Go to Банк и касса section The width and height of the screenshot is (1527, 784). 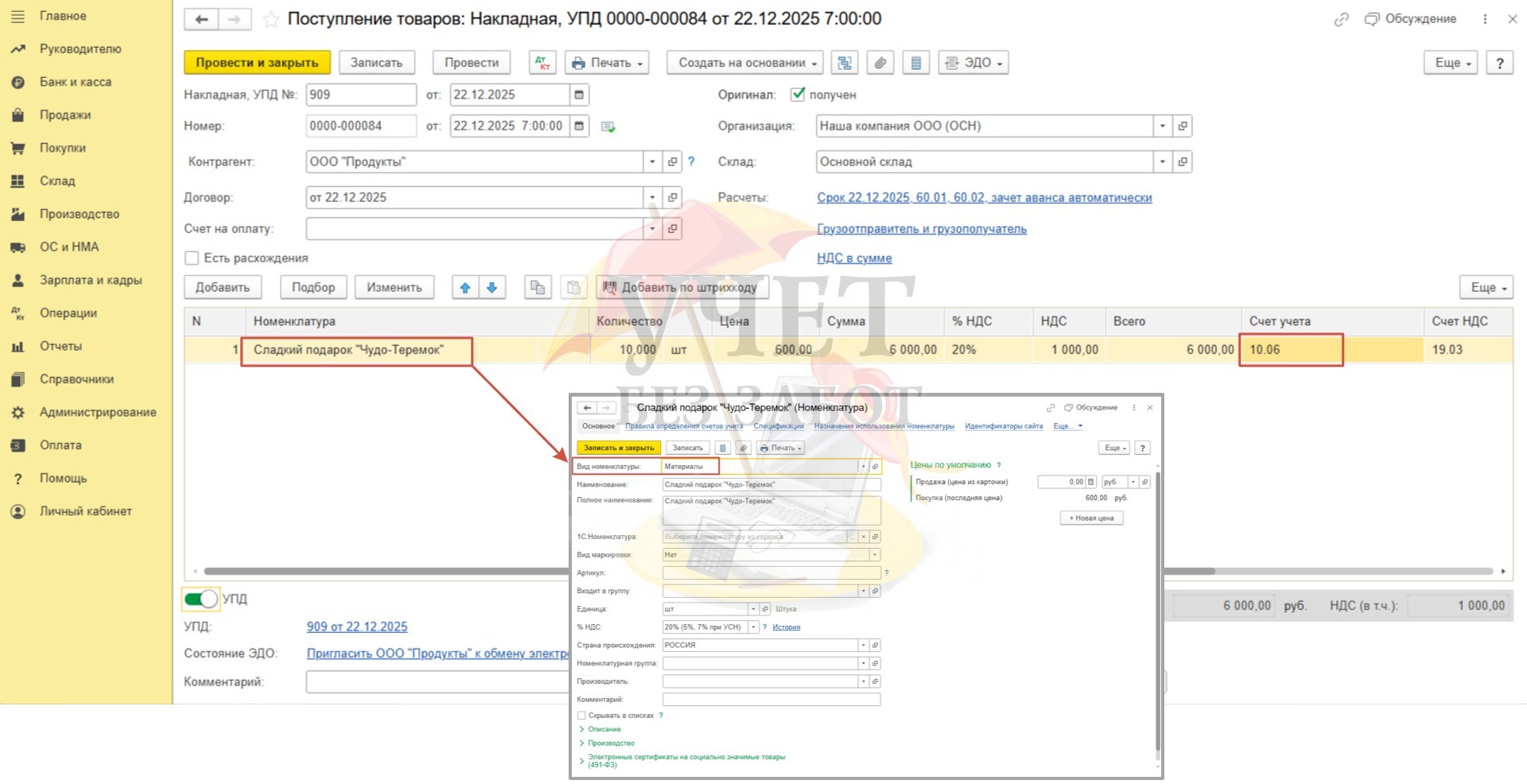(76, 82)
